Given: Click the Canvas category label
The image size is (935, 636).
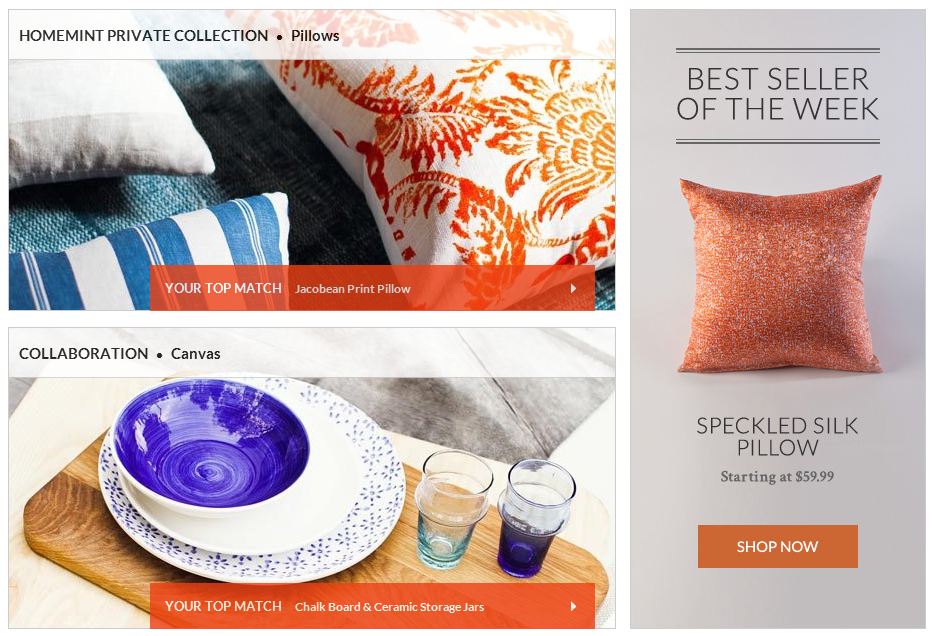Looking at the screenshot, I should tap(196, 353).
